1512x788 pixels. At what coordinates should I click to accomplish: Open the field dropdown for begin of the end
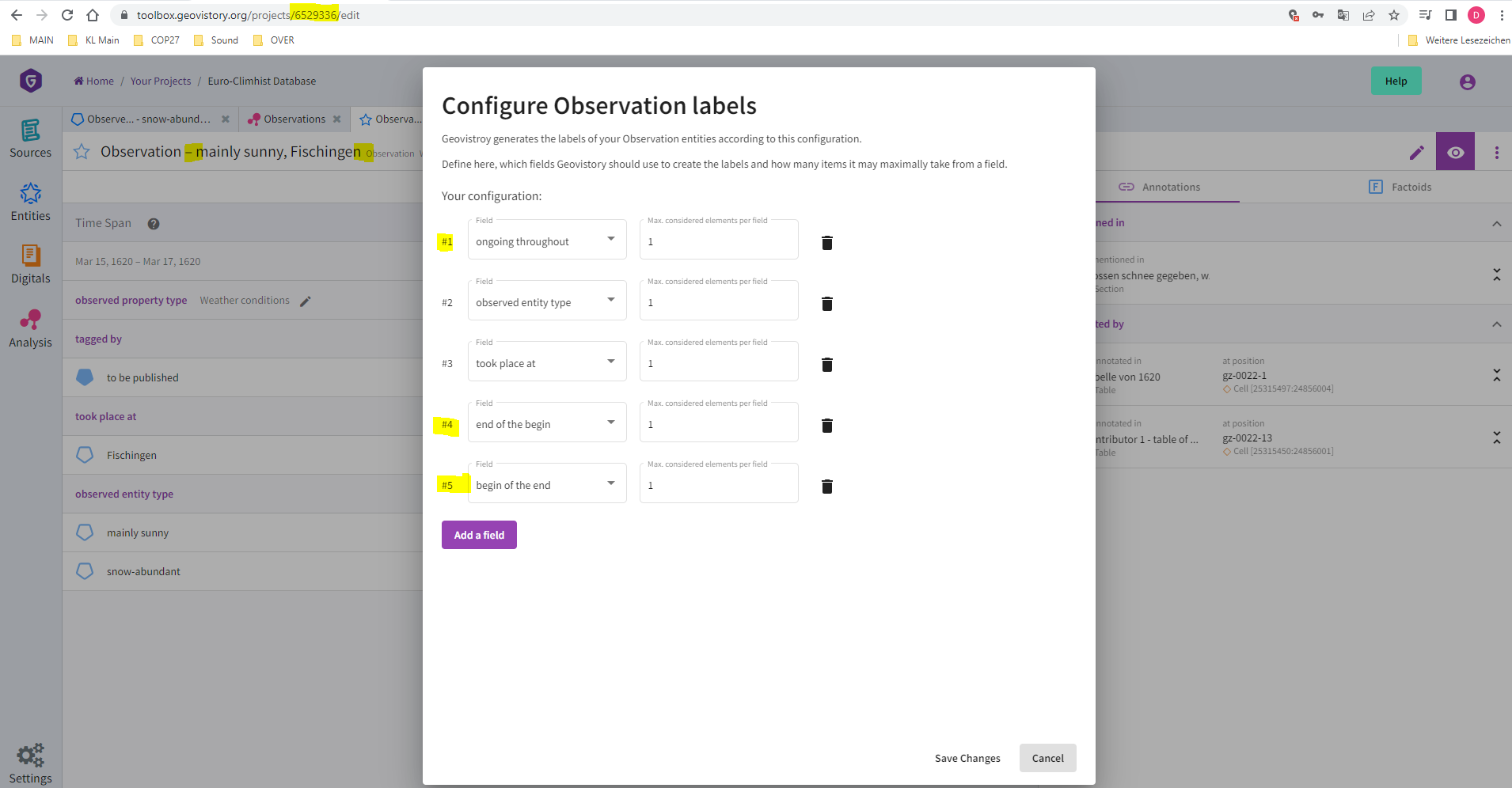click(547, 483)
